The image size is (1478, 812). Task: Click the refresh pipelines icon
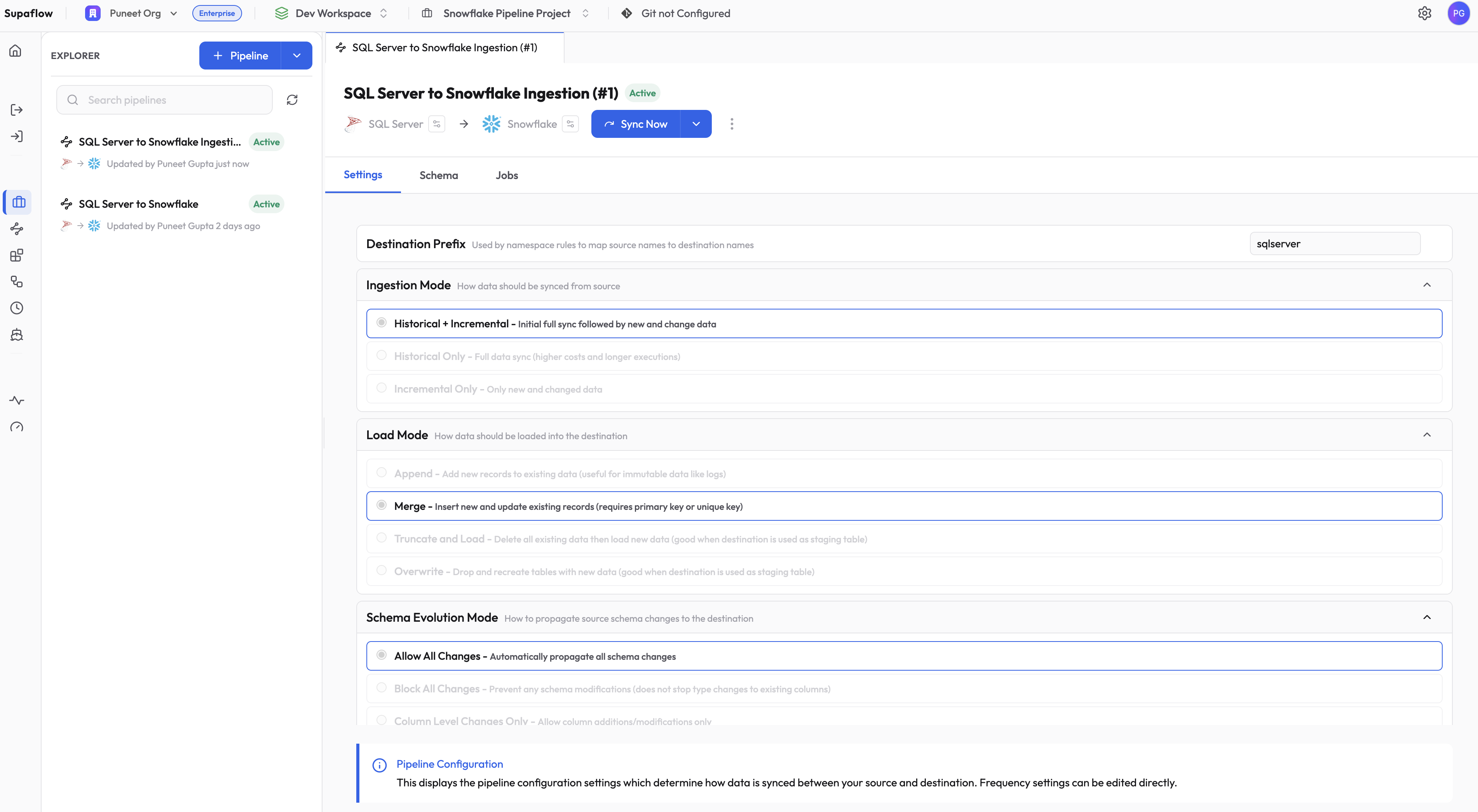292,100
